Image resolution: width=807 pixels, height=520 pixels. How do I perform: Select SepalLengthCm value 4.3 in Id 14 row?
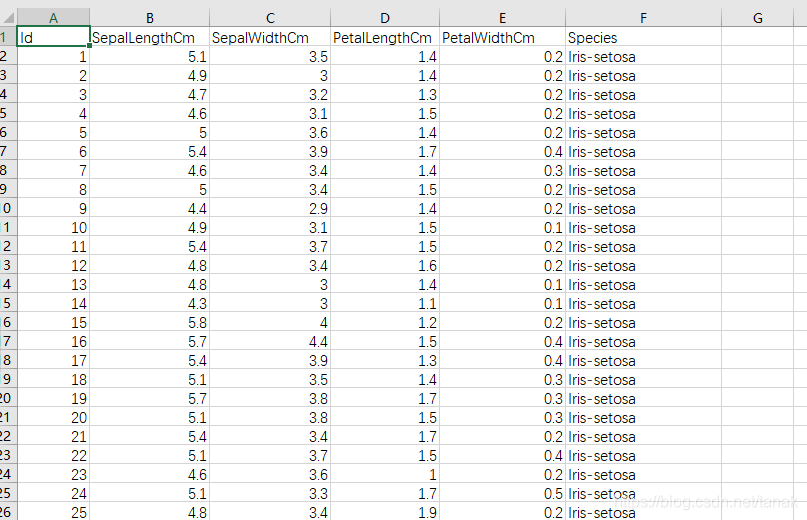coord(150,303)
